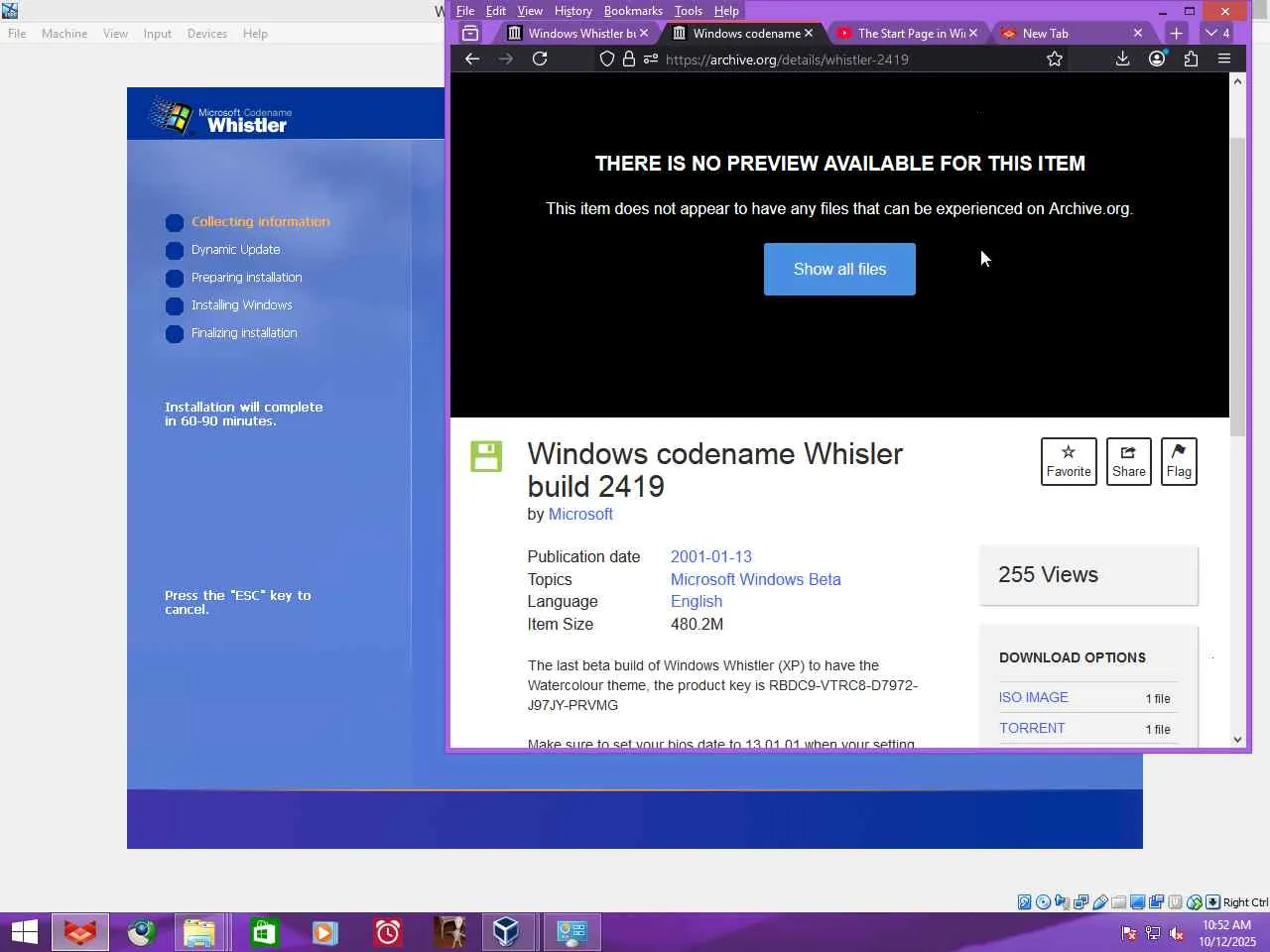Share this archive item
The height and width of the screenshot is (952, 1270).
click(x=1128, y=461)
